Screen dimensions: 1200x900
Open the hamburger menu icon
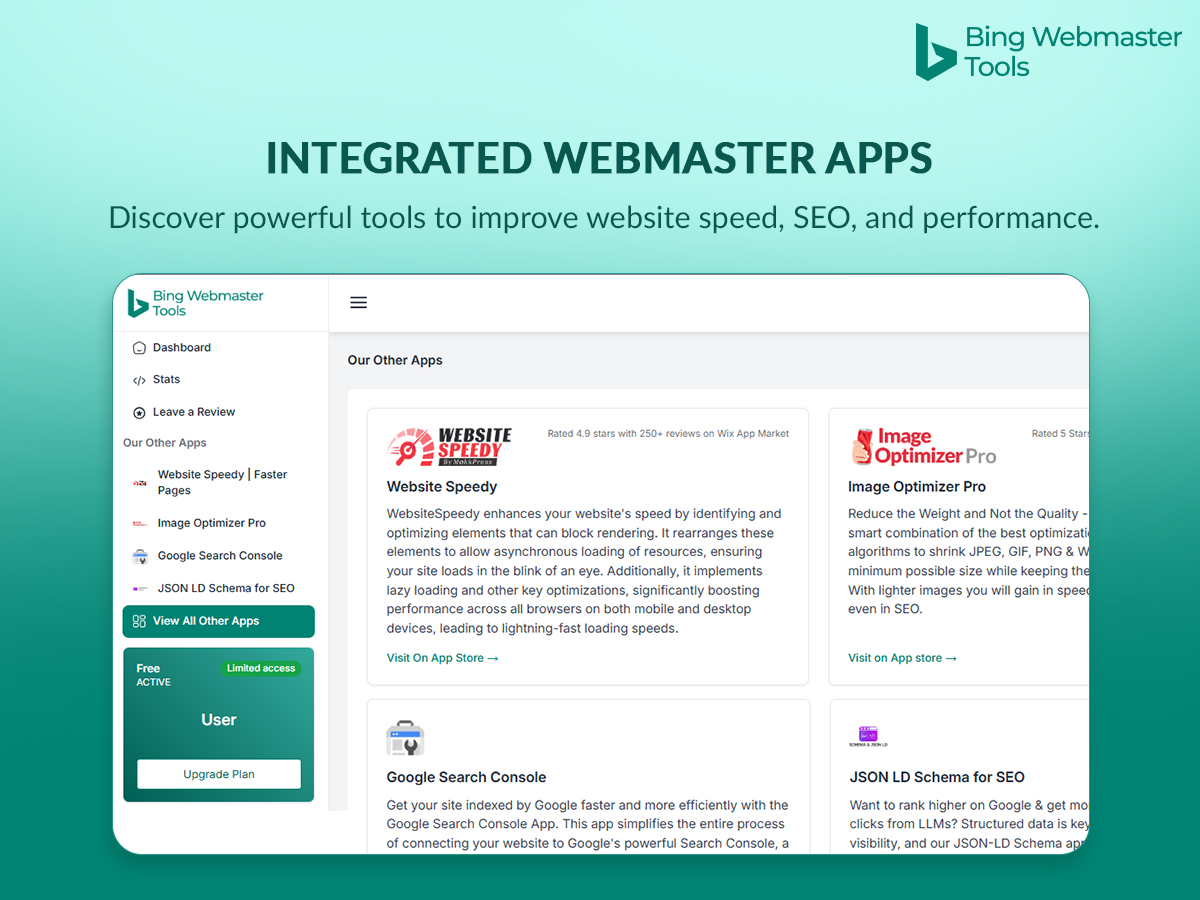click(358, 303)
